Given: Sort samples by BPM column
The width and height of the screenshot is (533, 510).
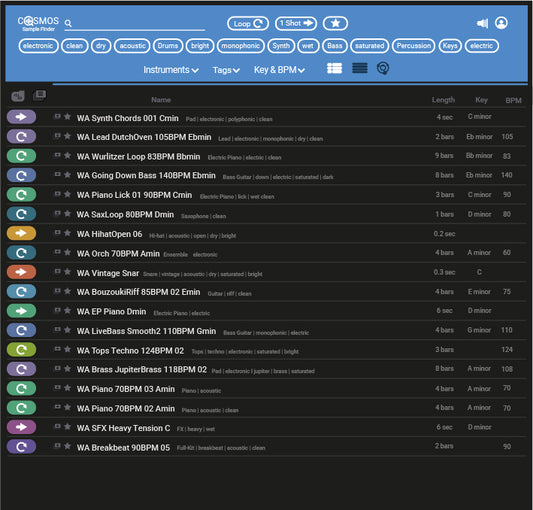Looking at the screenshot, I should click(513, 100).
